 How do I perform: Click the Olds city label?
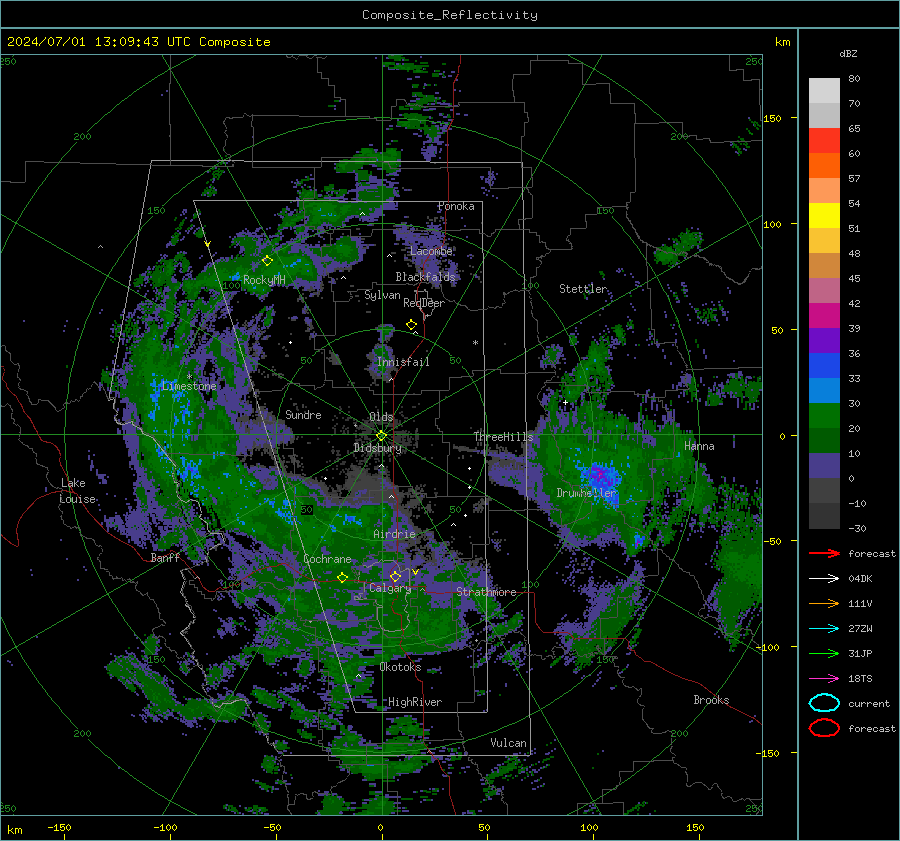click(x=381, y=417)
